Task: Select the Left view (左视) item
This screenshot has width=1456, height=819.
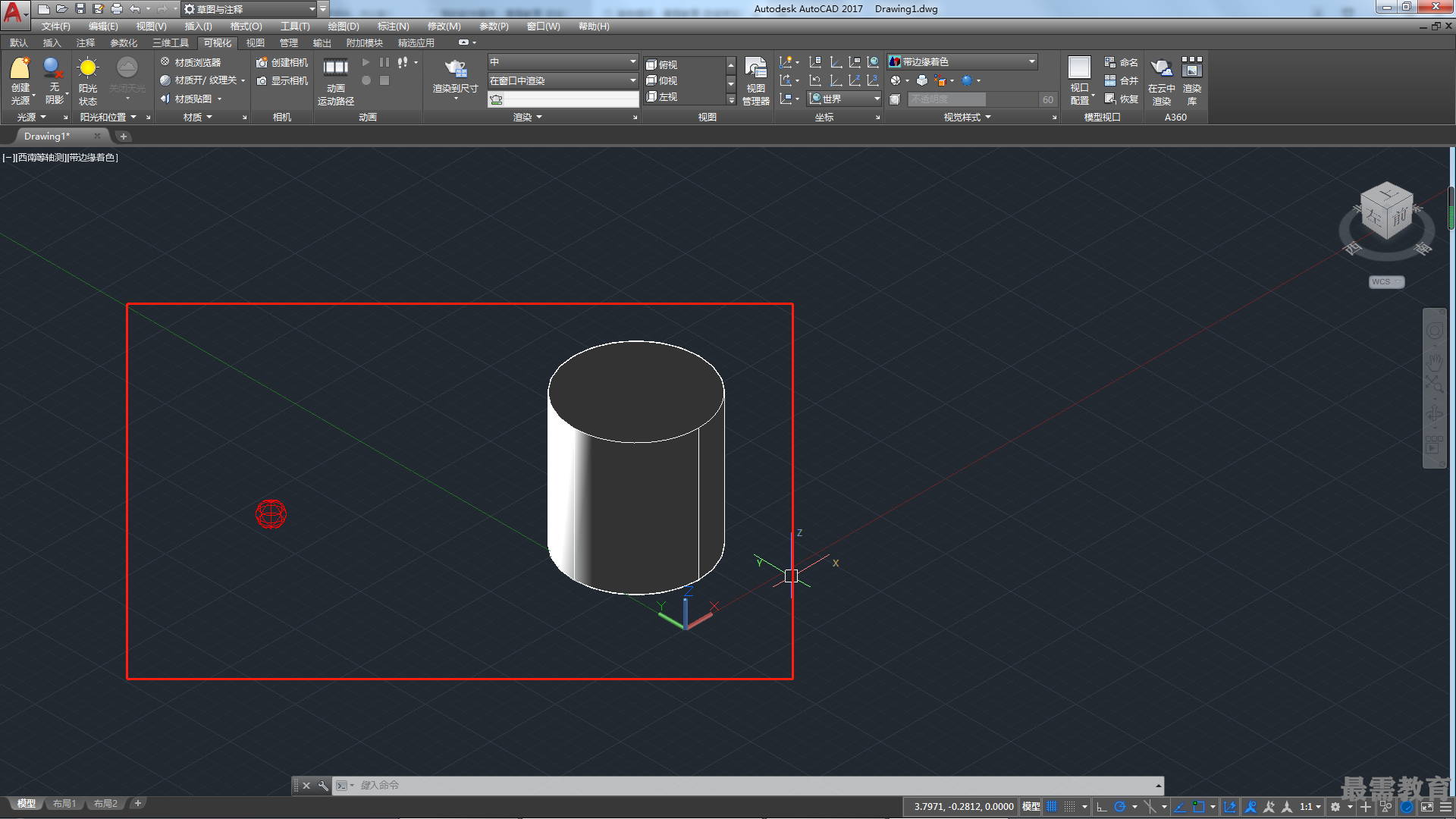Action: click(x=662, y=96)
